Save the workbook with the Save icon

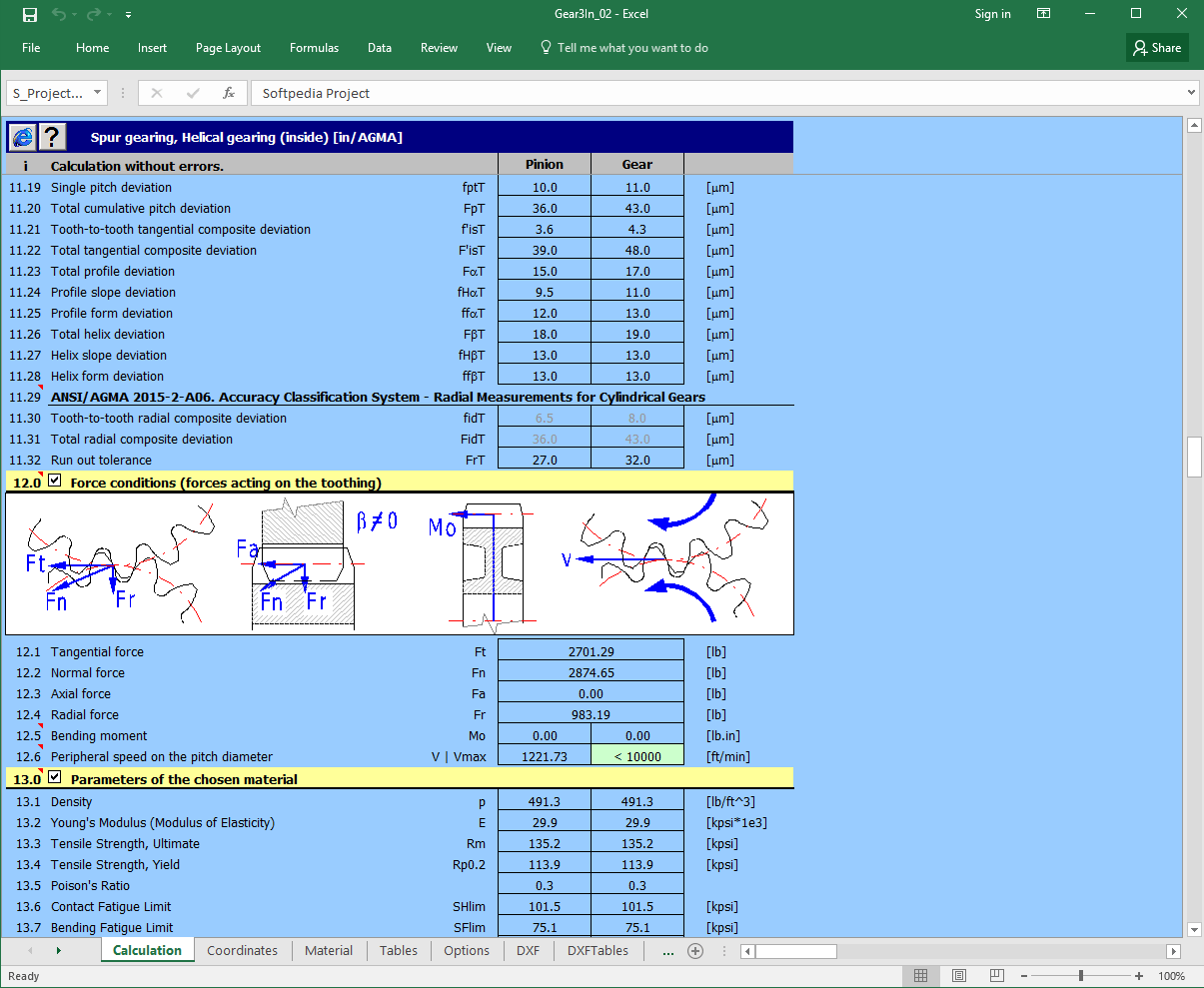(x=28, y=14)
